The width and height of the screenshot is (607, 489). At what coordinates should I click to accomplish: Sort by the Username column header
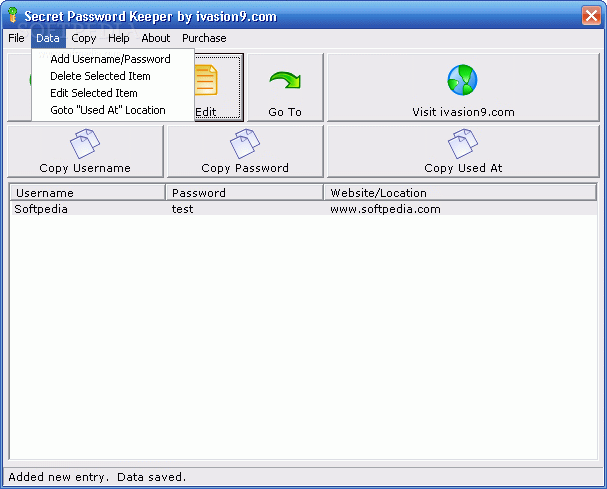pyautogui.click(x=88, y=192)
